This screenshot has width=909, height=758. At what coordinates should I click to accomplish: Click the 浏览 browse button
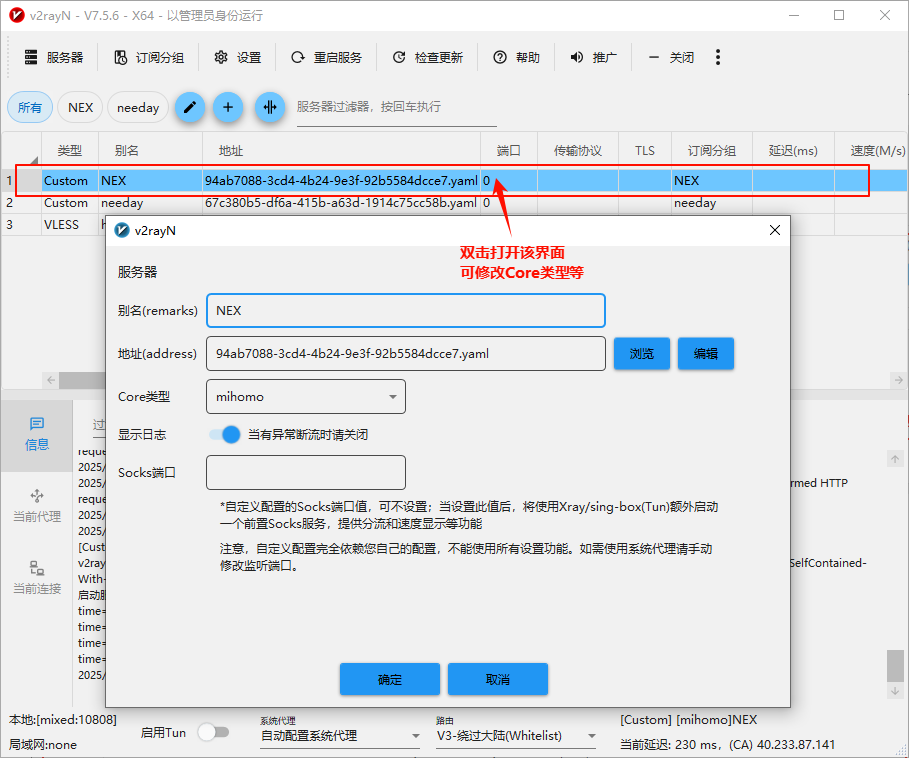(641, 353)
